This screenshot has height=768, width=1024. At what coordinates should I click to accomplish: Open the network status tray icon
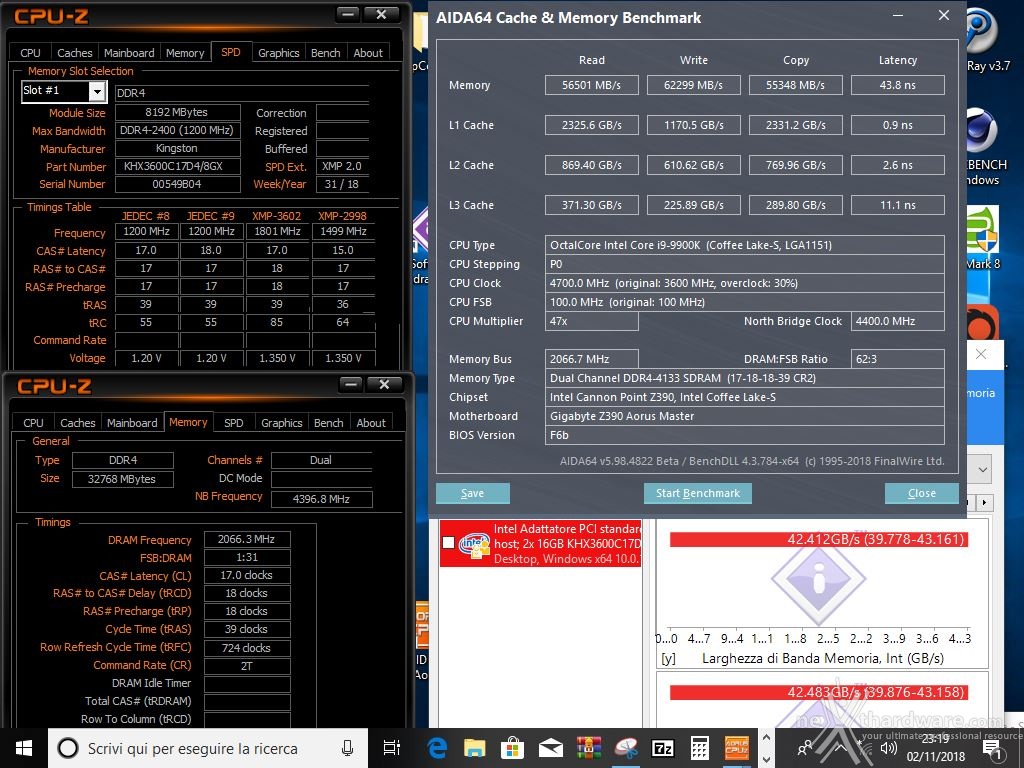pyautogui.click(x=865, y=748)
